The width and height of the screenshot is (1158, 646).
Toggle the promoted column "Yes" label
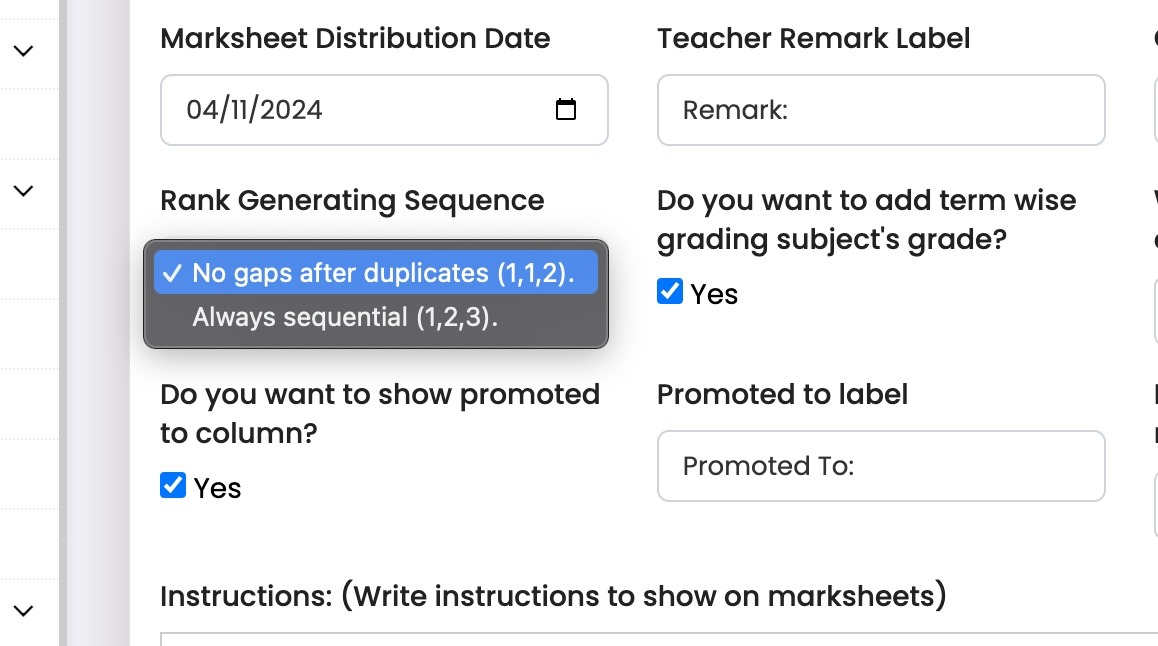(221, 488)
